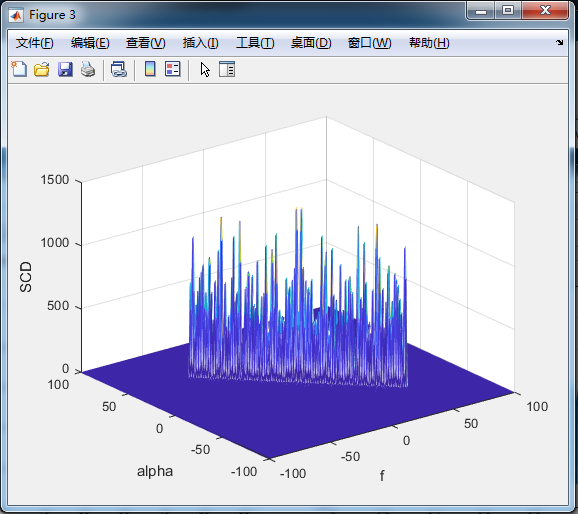Screen dimensions: 578x514
Task: Click the Link Plot icon
Action: pyautogui.click(x=119, y=69)
